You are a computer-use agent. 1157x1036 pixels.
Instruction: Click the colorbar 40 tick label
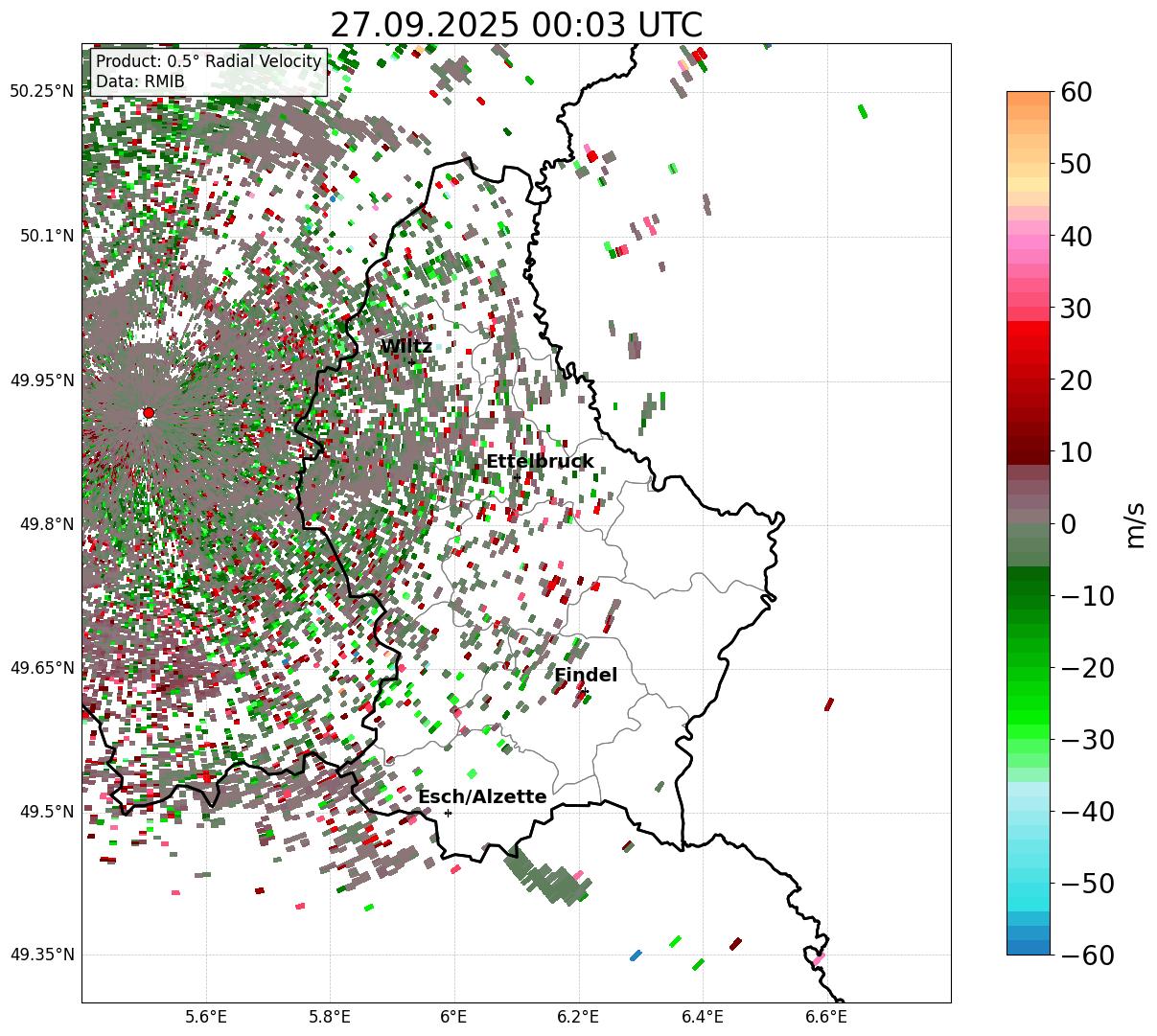(x=1076, y=236)
